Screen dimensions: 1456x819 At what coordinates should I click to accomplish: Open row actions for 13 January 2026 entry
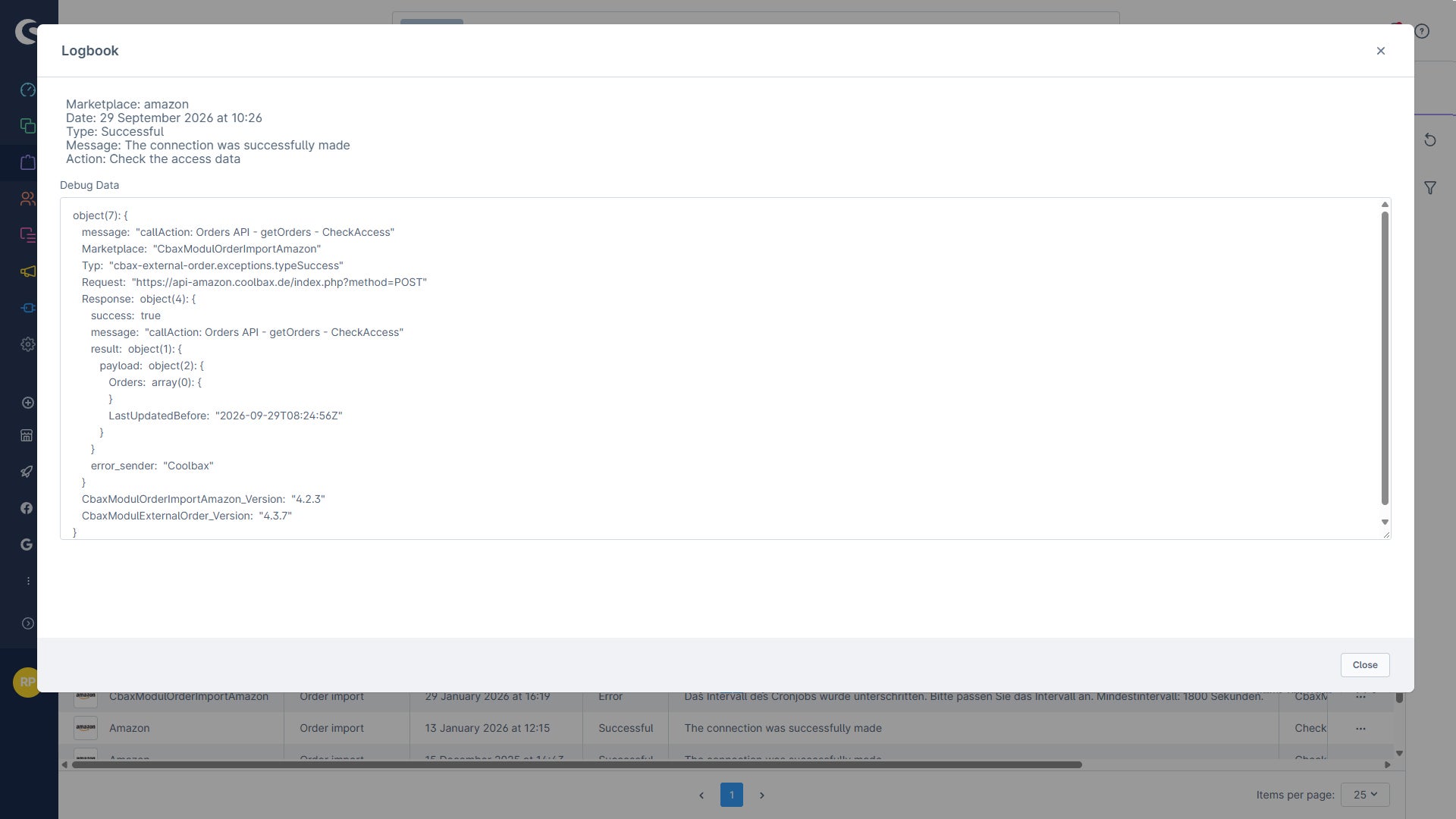[1360, 729]
